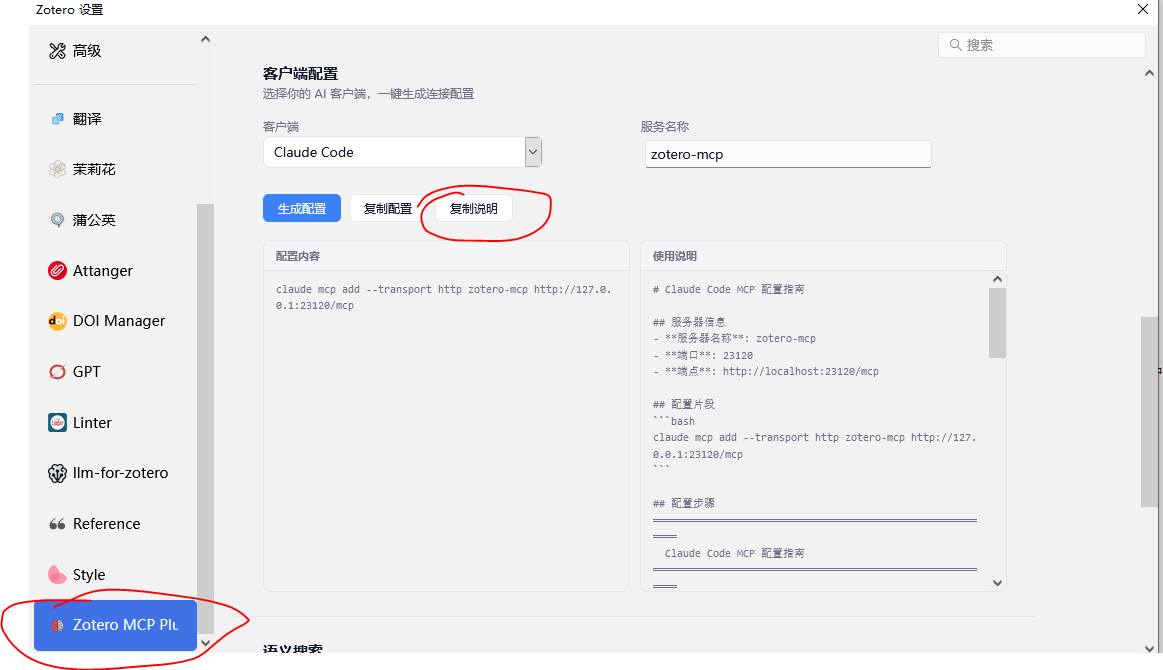
Task: Switch to the DOI Manager pane
Action: pos(115,321)
